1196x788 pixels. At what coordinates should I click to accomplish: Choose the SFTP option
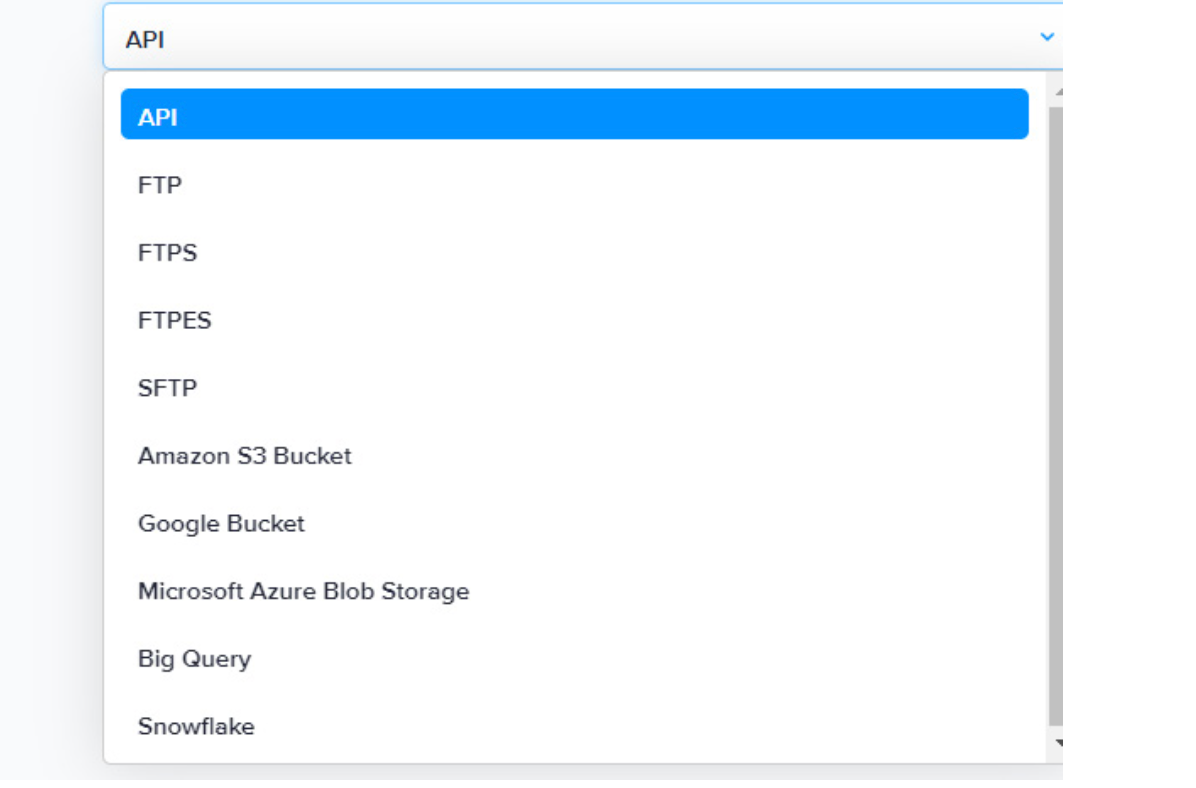[168, 388]
